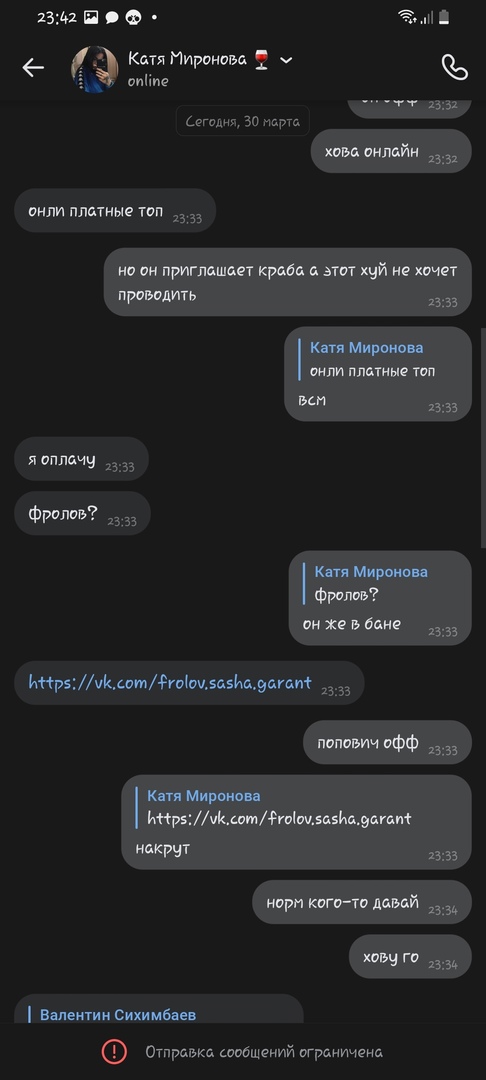Open the vk.com/frolov.sasha.garant link message
Screen dimensions: 486x1080
tap(170, 683)
